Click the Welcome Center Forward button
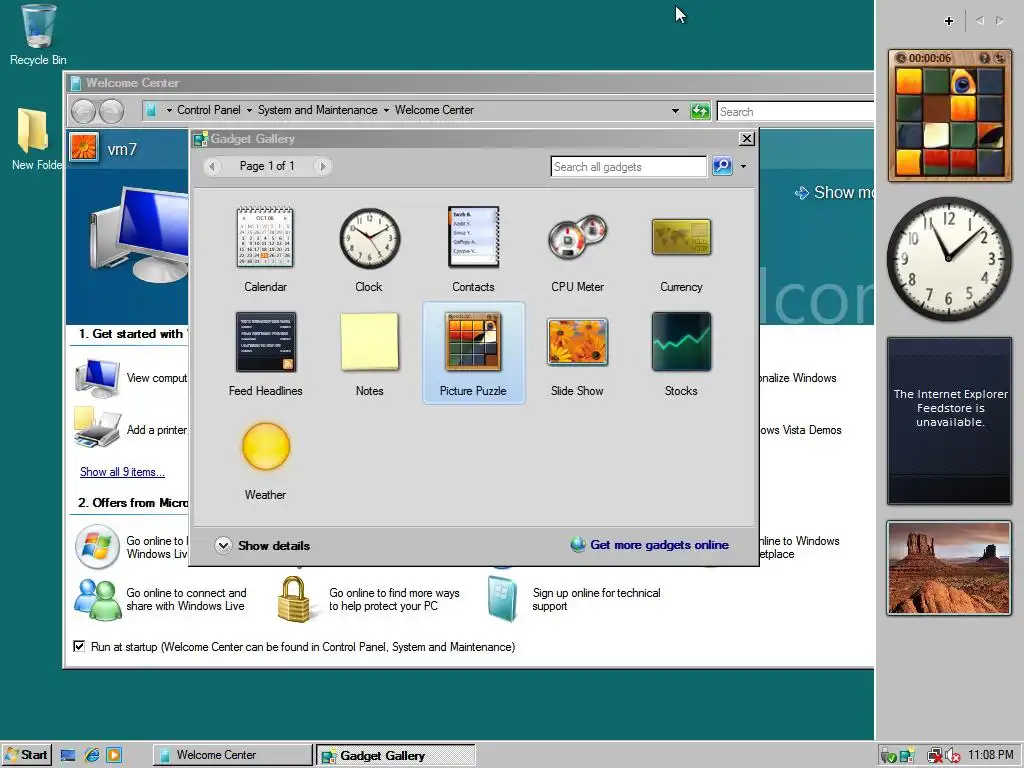Image resolution: width=1024 pixels, height=768 pixels. 111,110
